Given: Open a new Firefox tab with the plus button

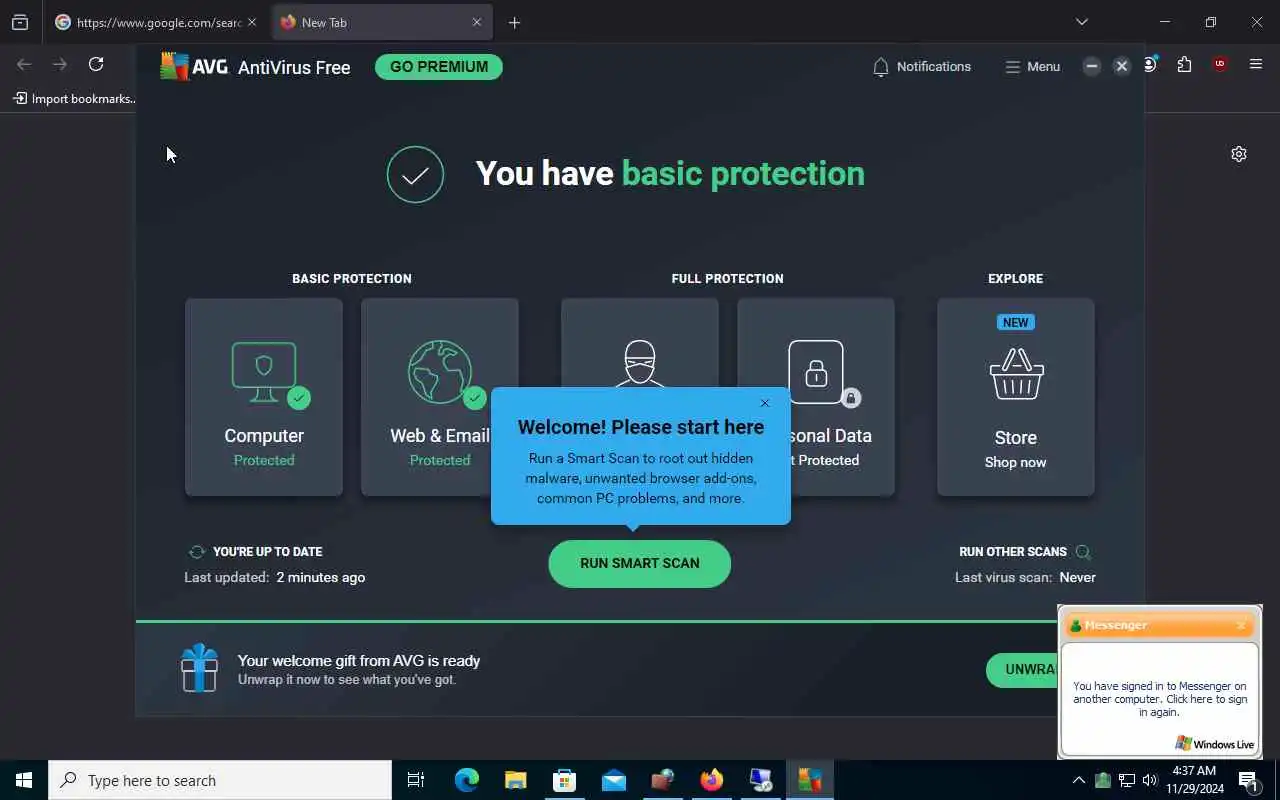Looking at the screenshot, I should pyautogui.click(x=514, y=22).
